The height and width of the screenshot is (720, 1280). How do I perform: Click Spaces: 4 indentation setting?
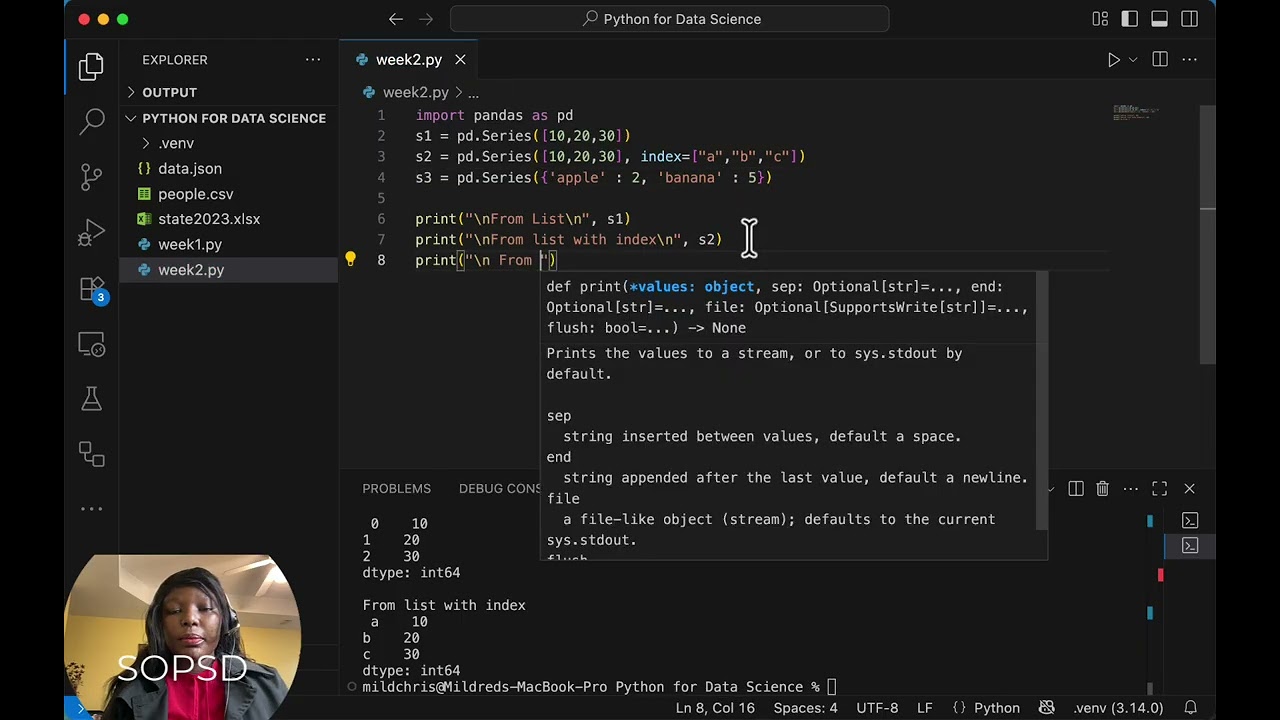click(805, 708)
